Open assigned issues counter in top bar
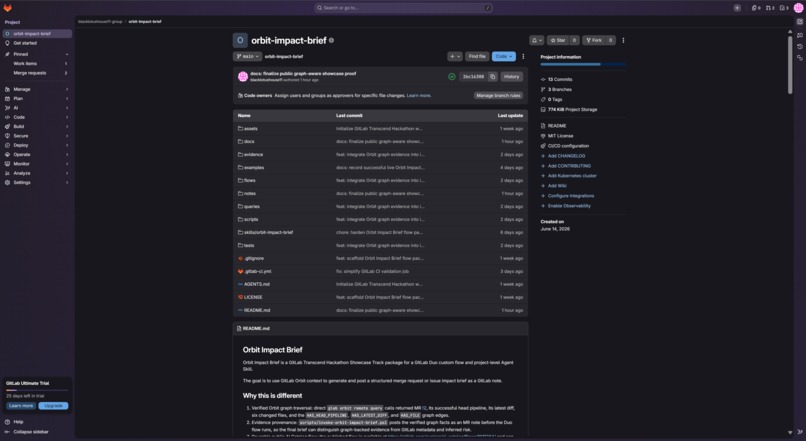The width and height of the screenshot is (806, 441). [x=756, y=8]
